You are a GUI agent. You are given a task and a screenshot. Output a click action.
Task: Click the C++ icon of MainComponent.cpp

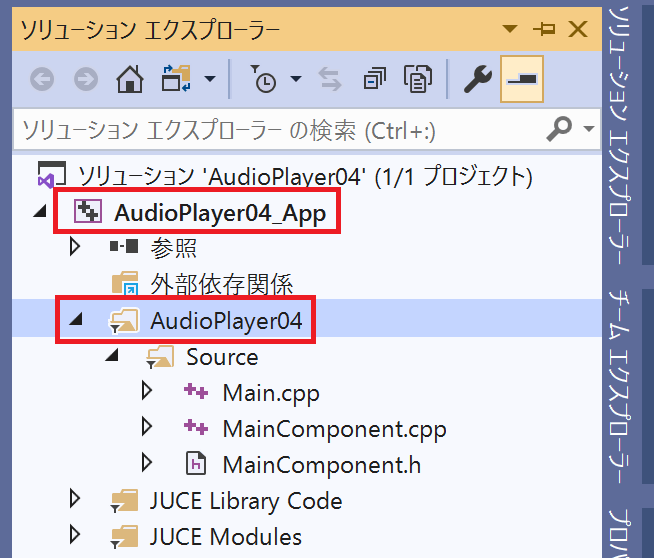196,427
